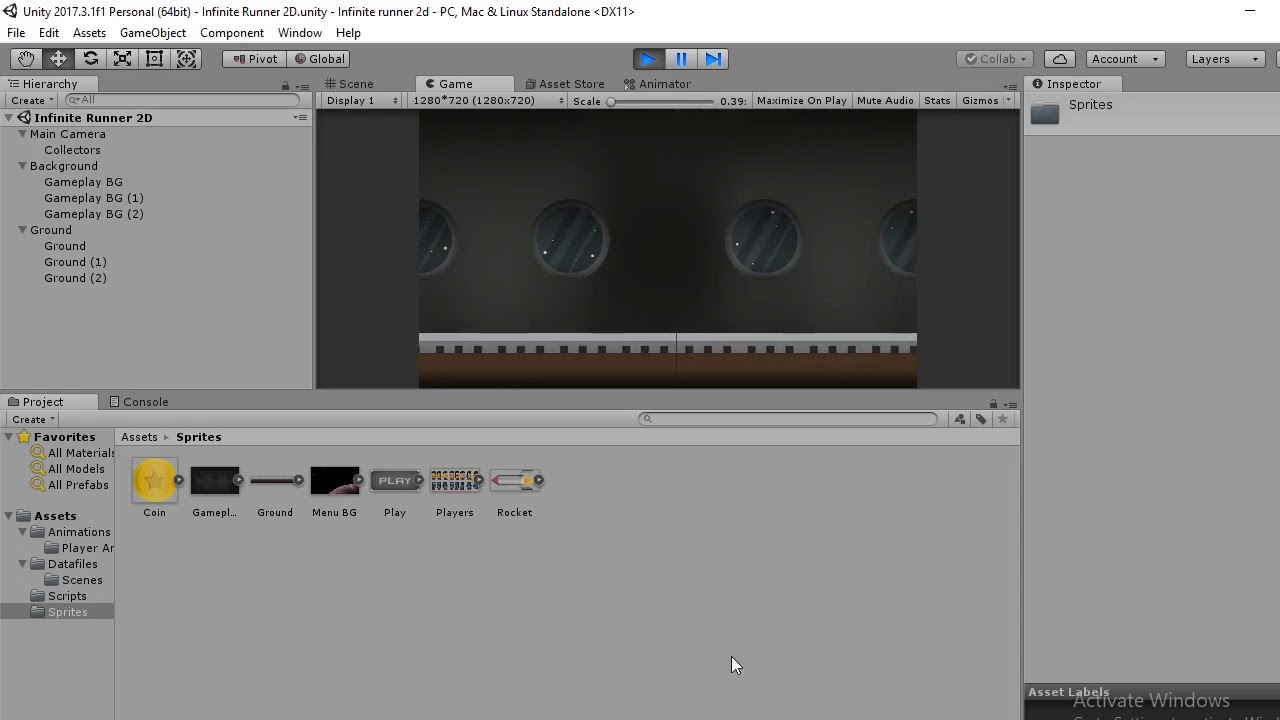
Task: Select Gameplay BG (2) object
Action: pyautogui.click(x=94, y=214)
